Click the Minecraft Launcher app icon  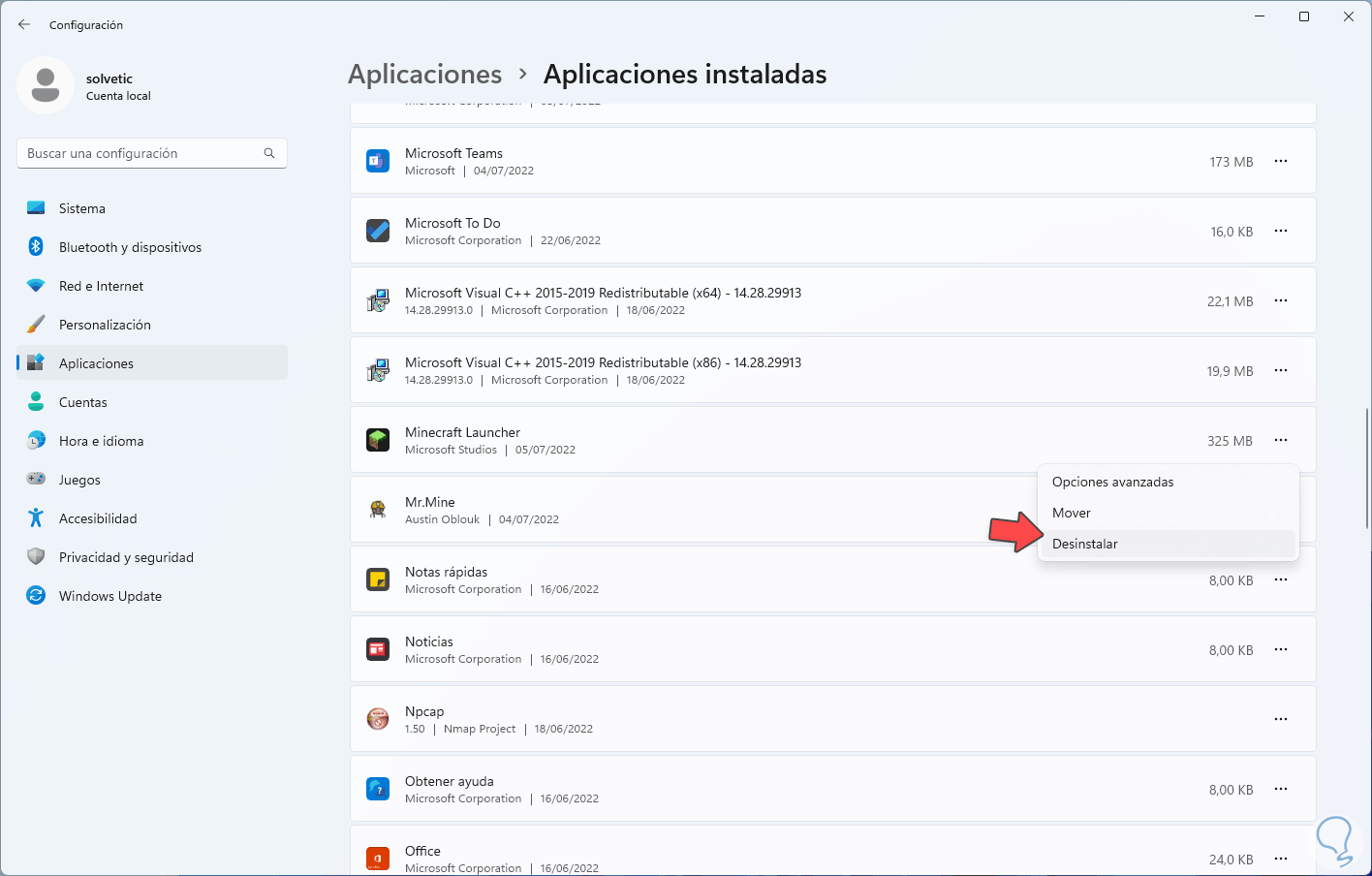pos(378,440)
